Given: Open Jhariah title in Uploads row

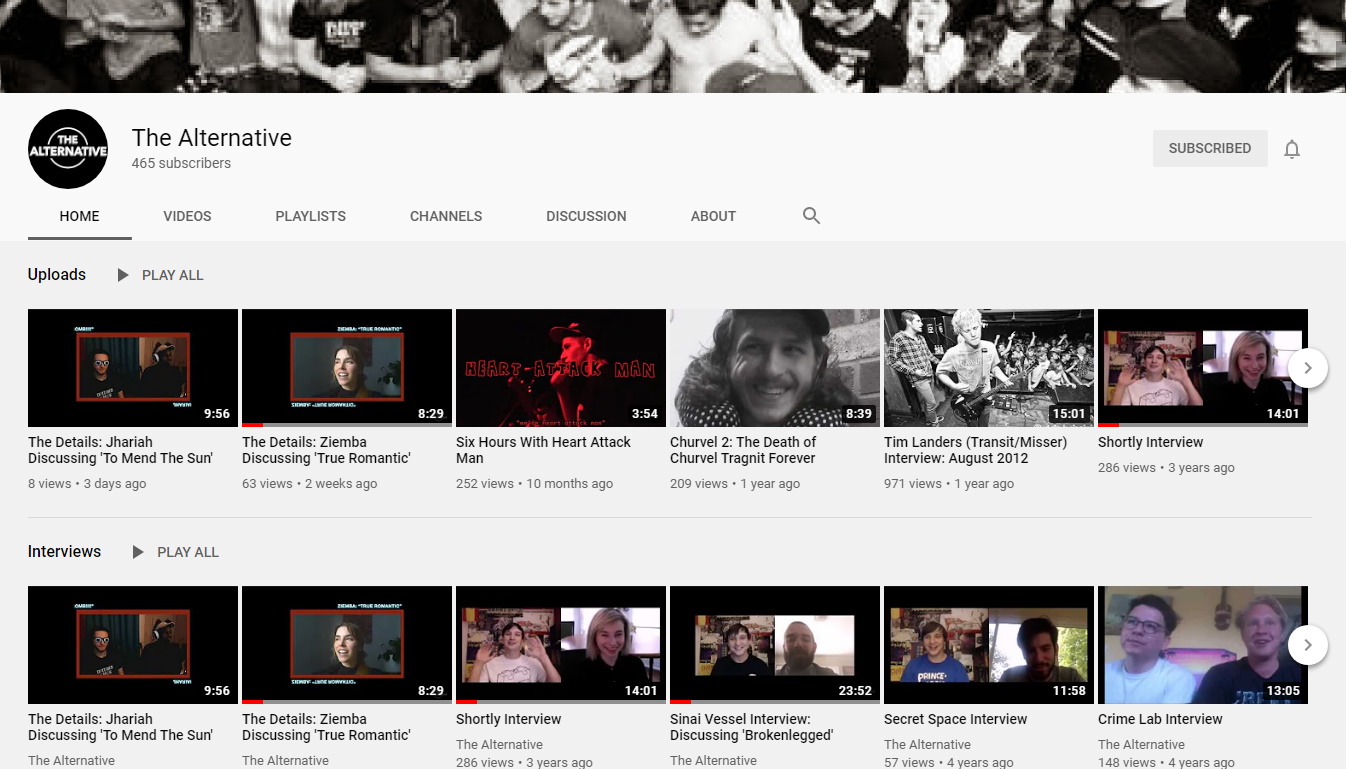Looking at the screenshot, I should (120, 450).
